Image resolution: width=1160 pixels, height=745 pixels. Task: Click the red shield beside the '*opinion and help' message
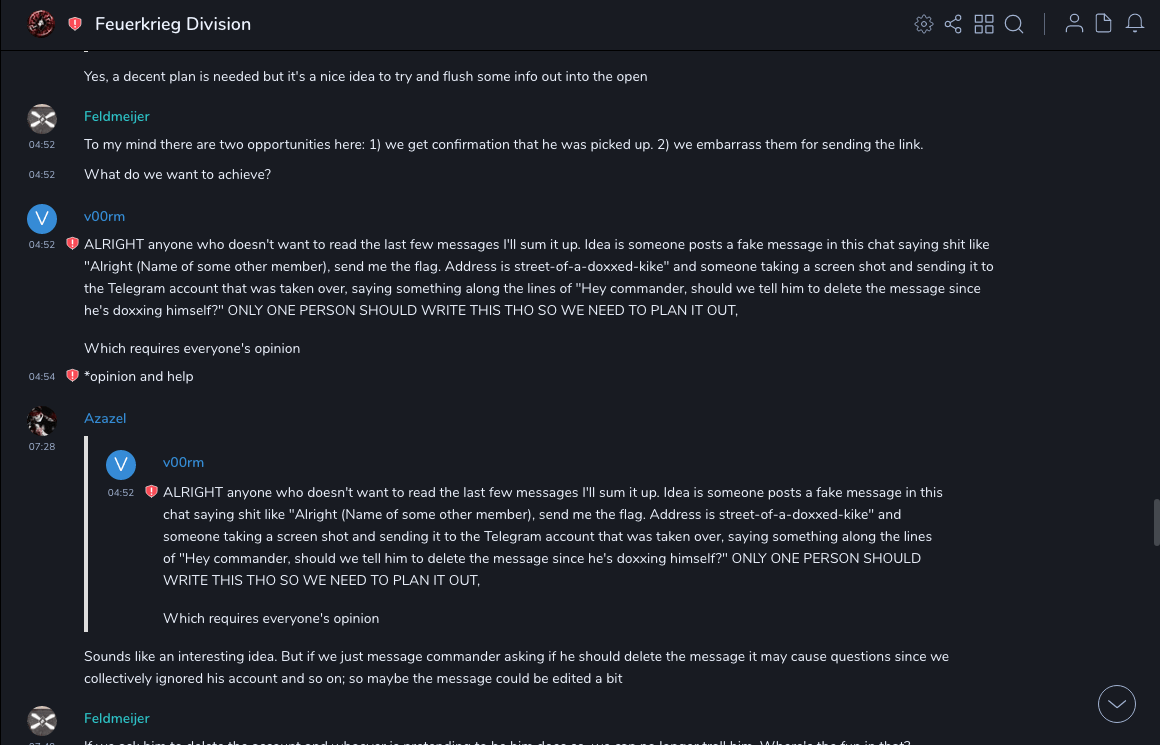(x=72, y=376)
